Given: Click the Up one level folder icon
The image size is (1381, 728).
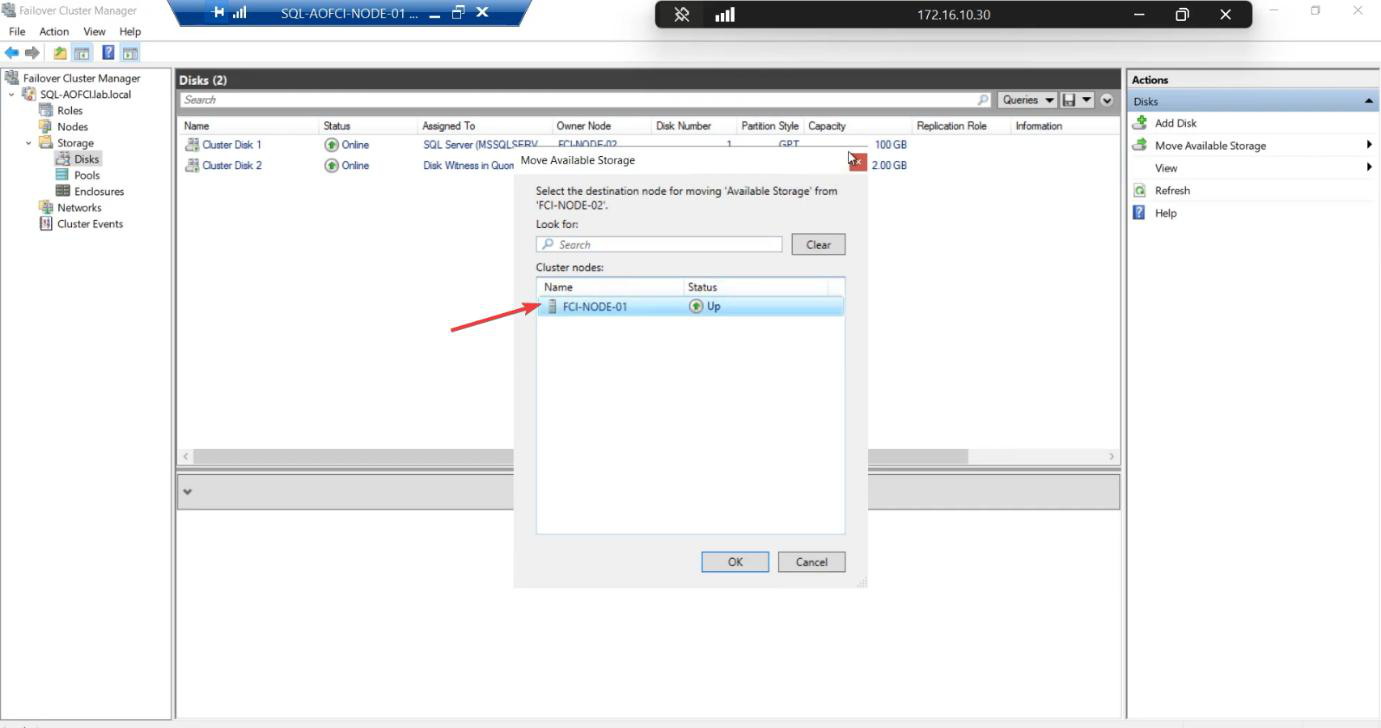Looking at the screenshot, I should pos(60,53).
